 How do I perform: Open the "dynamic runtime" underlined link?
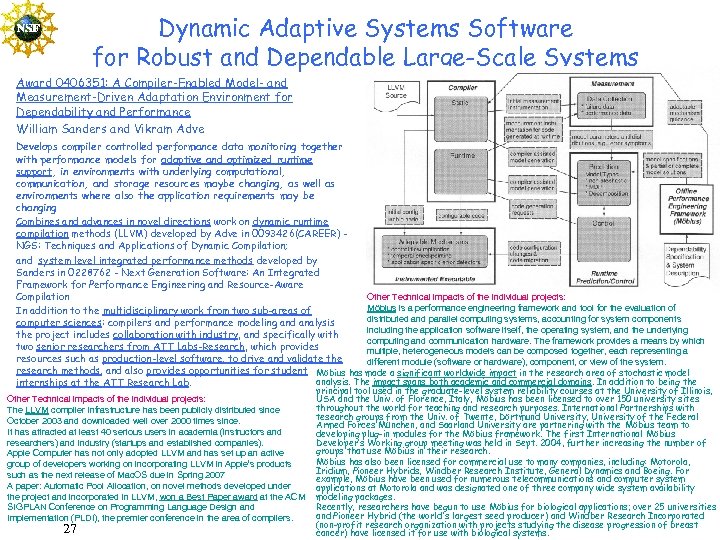(290, 222)
